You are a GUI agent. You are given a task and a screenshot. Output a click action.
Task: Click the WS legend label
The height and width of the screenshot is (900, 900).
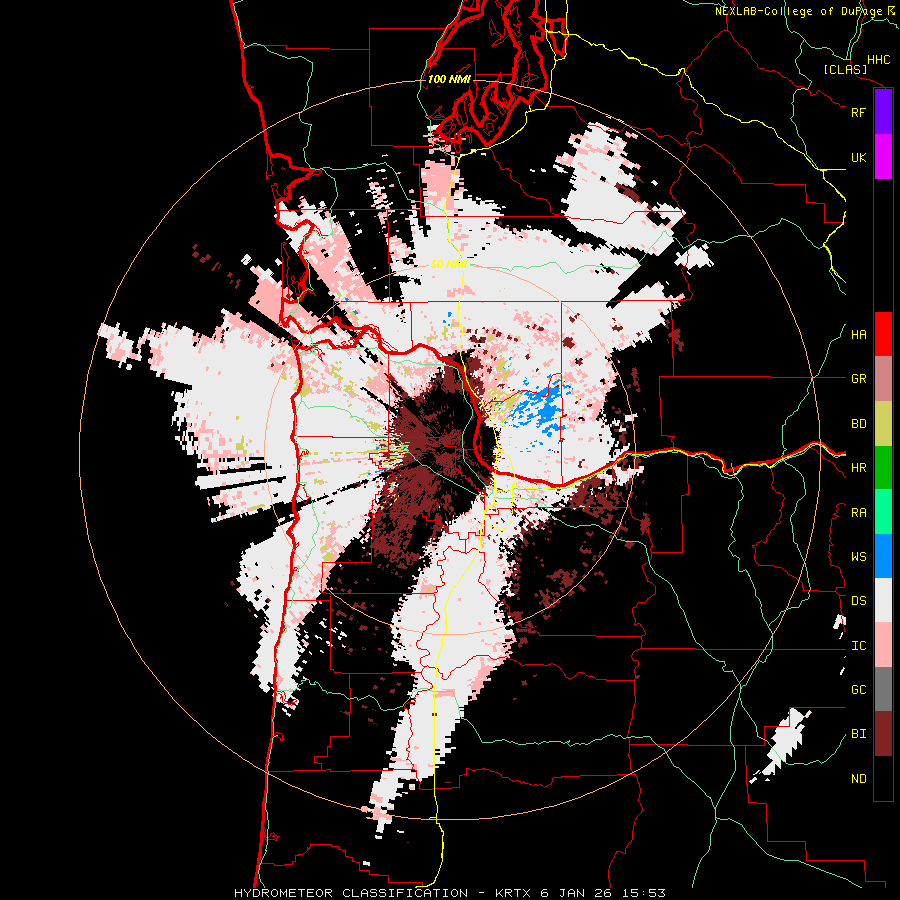click(858, 557)
